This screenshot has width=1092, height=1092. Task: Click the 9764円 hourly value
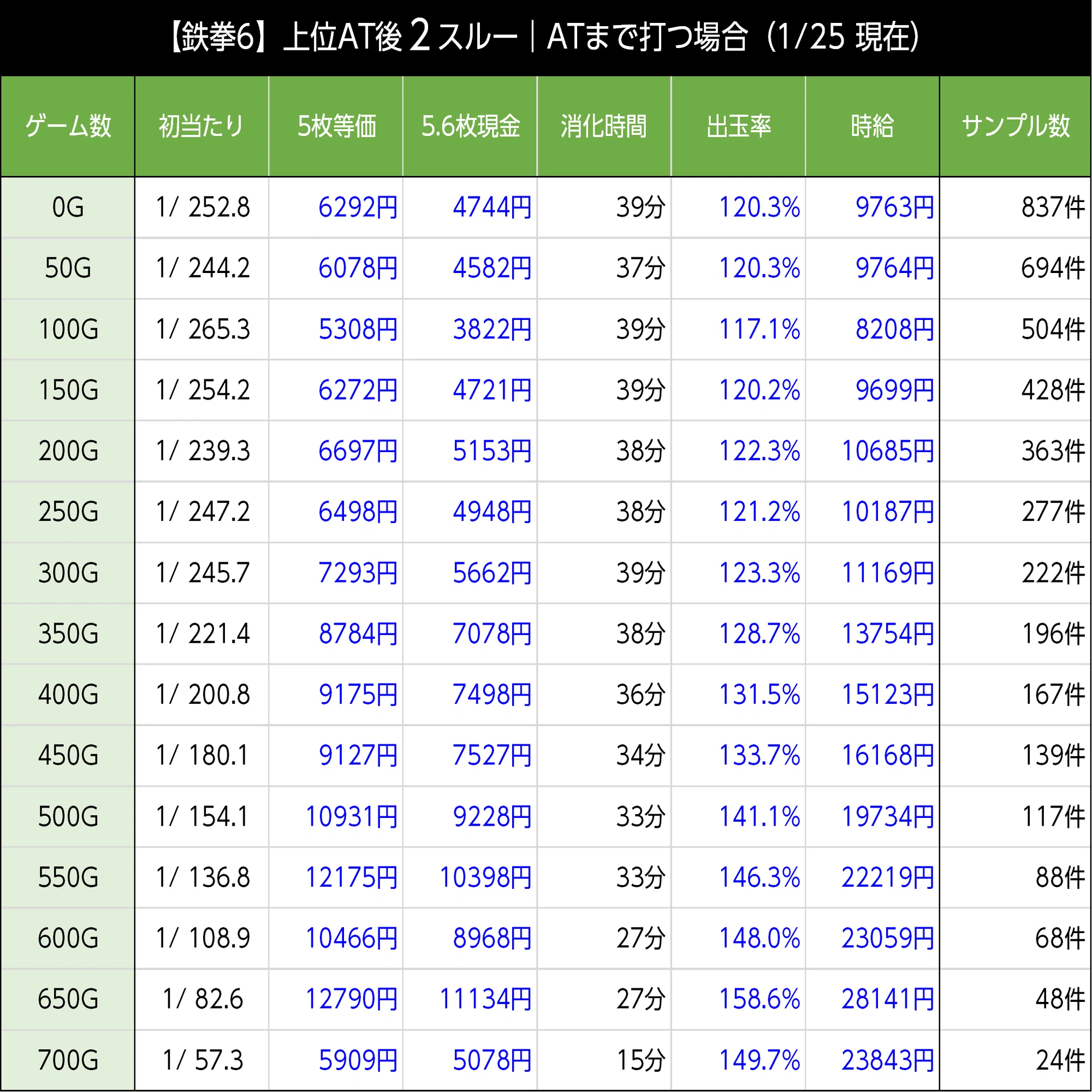(x=895, y=269)
